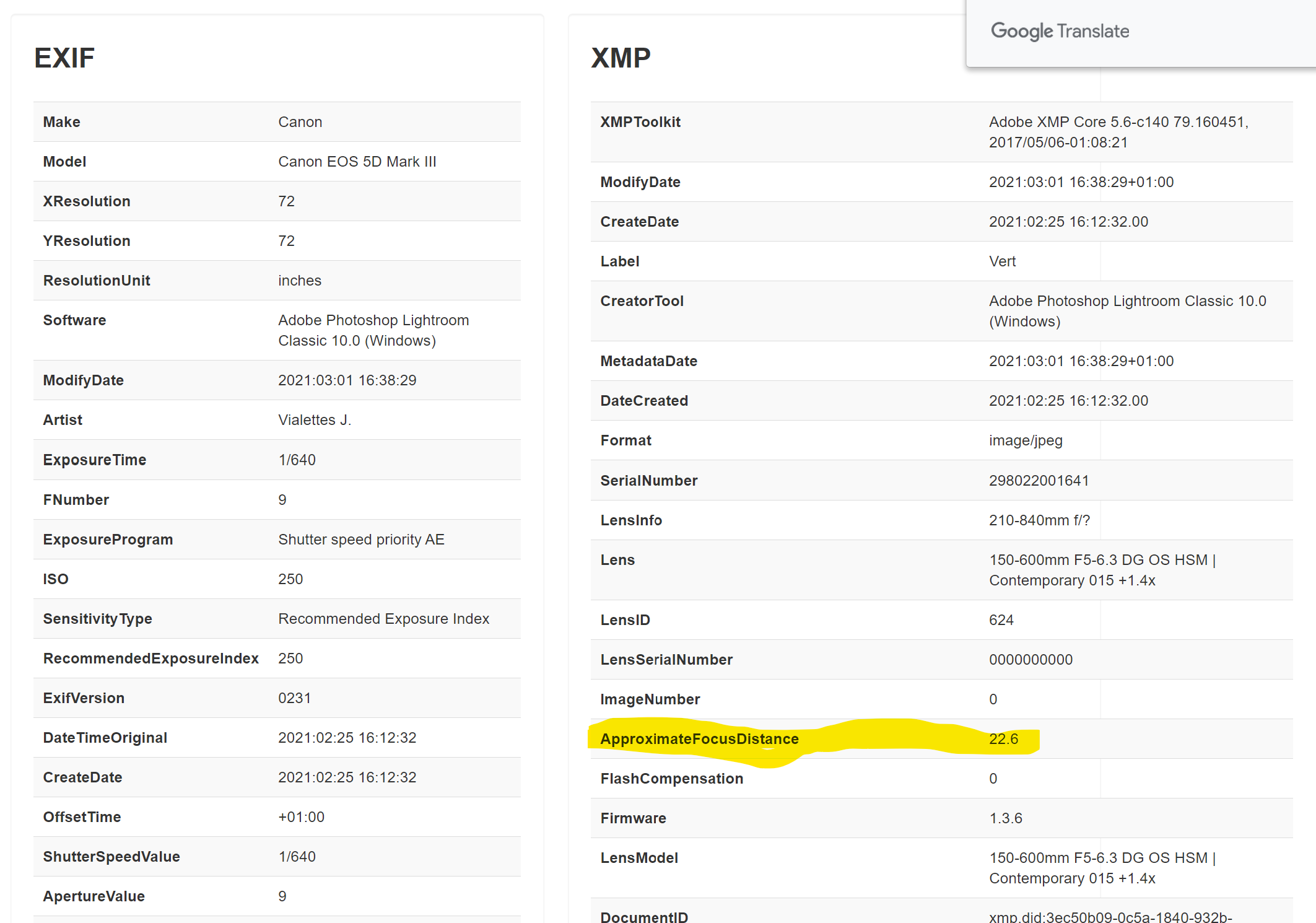This screenshot has height=923, width=1316.
Task: Select the LensInfo value 210-840mm f/?
Action: coord(1039,520)
